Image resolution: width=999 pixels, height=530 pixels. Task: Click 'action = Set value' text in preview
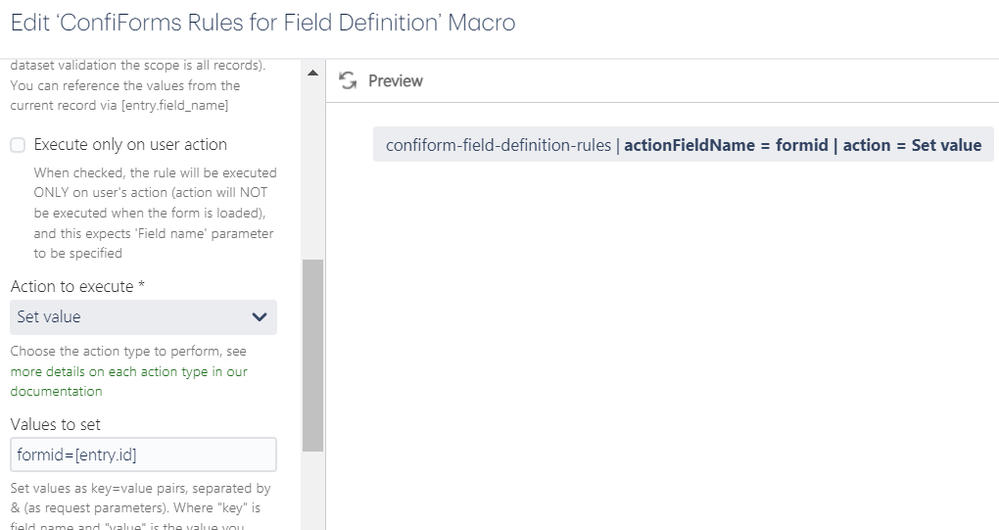point(912,145)
